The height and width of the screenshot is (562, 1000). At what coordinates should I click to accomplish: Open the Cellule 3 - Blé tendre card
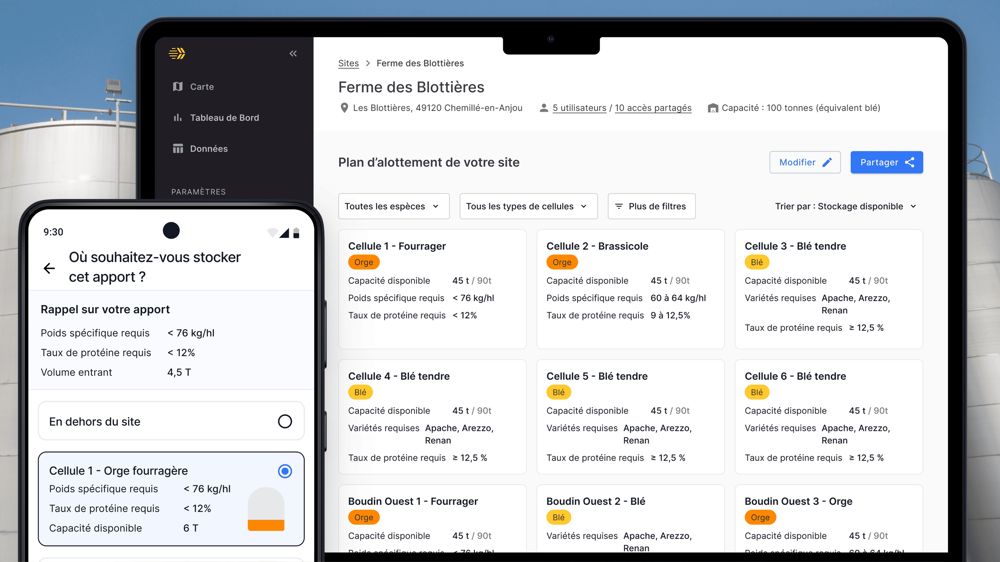[x=828, y=289]
